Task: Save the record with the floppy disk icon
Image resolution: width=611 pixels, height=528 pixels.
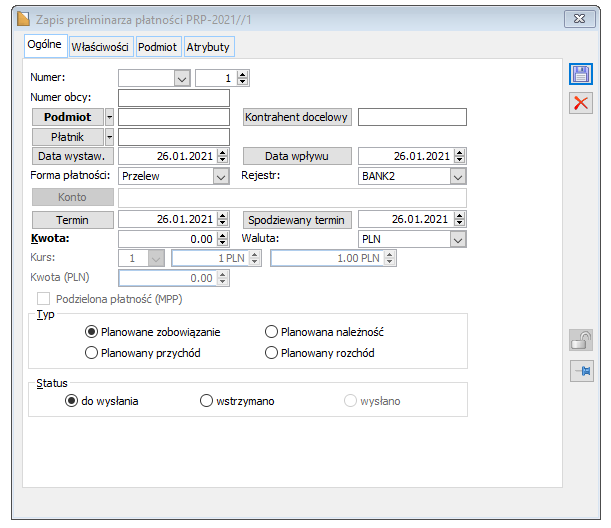Action: [x=581, y=74]
